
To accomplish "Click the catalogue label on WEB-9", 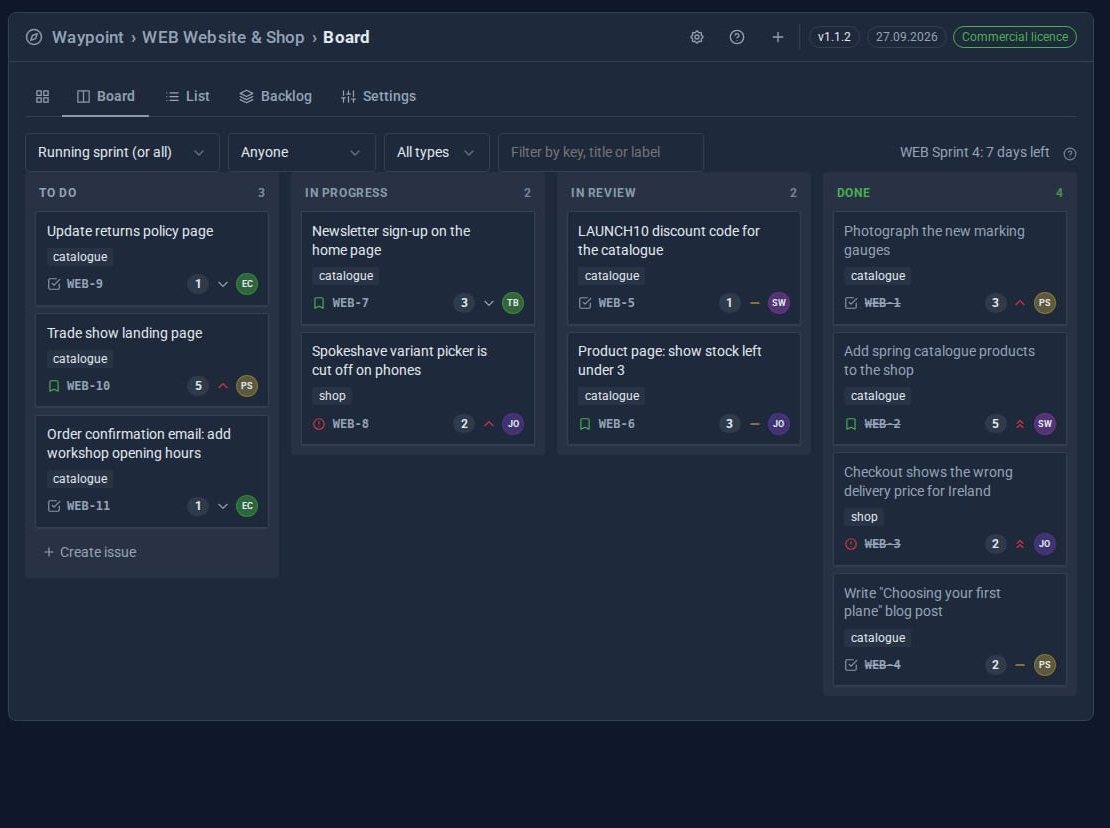I will click(80, 257).
